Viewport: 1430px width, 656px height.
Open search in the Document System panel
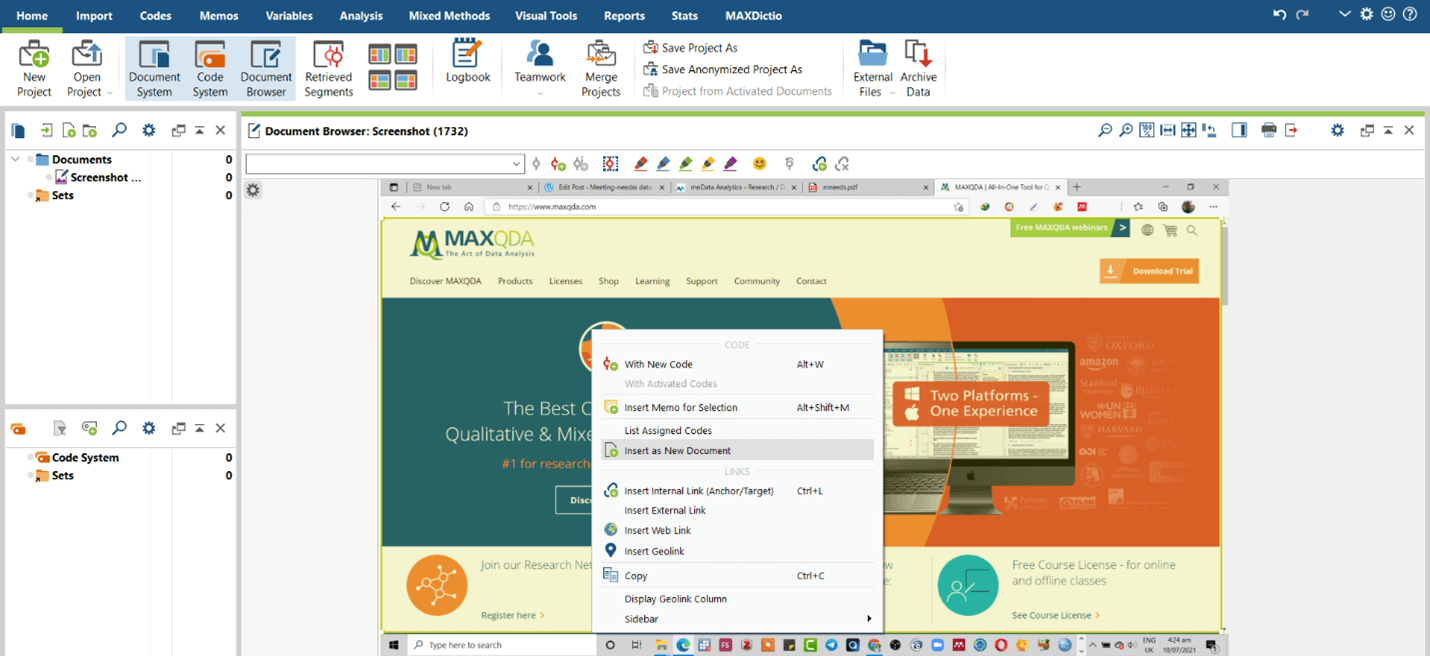click(x=119, y=130)
